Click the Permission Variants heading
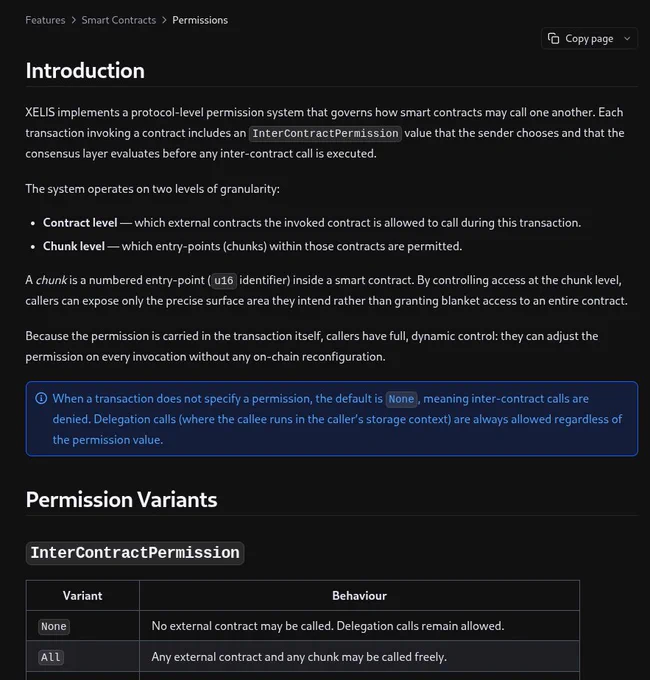Screen dimensions: 650x680 (x=121, y=500)
